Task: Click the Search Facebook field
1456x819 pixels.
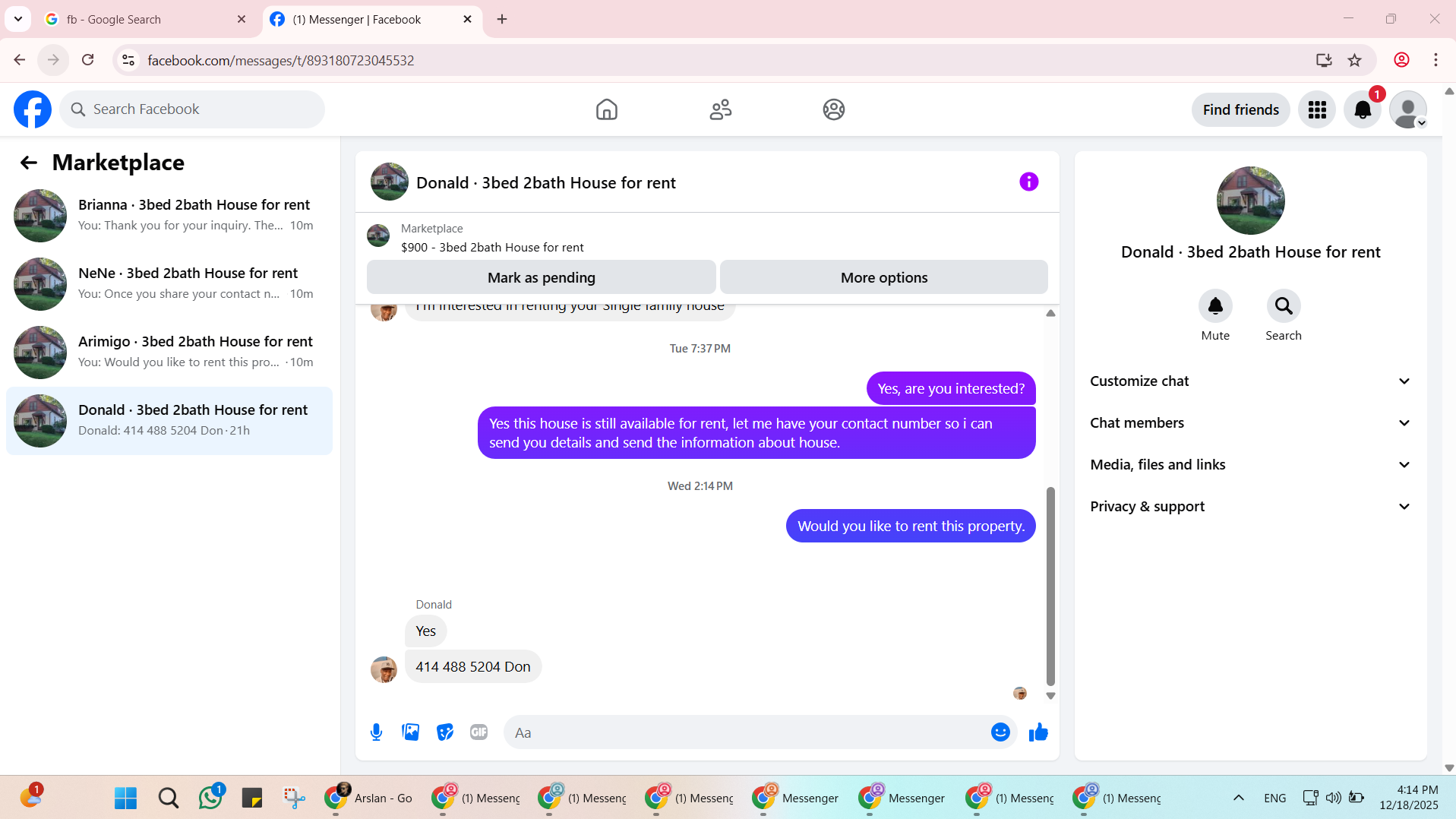Action: point(192,109)
